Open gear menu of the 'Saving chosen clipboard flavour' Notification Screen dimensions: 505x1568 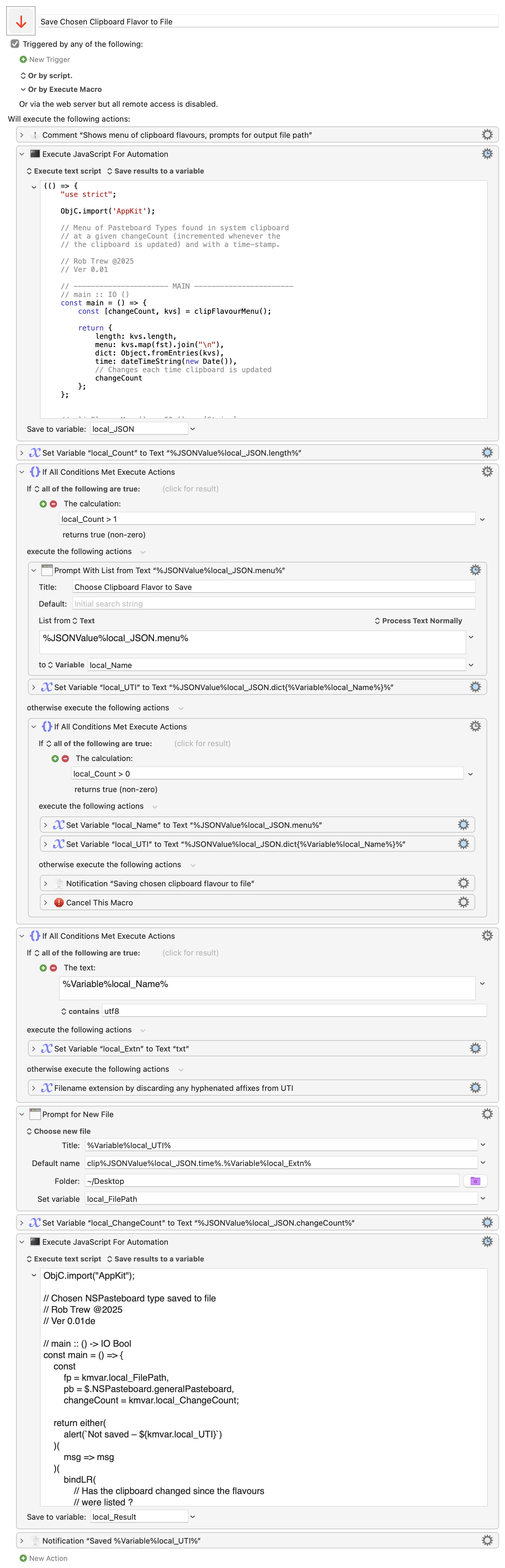click(x=463, y=883)
